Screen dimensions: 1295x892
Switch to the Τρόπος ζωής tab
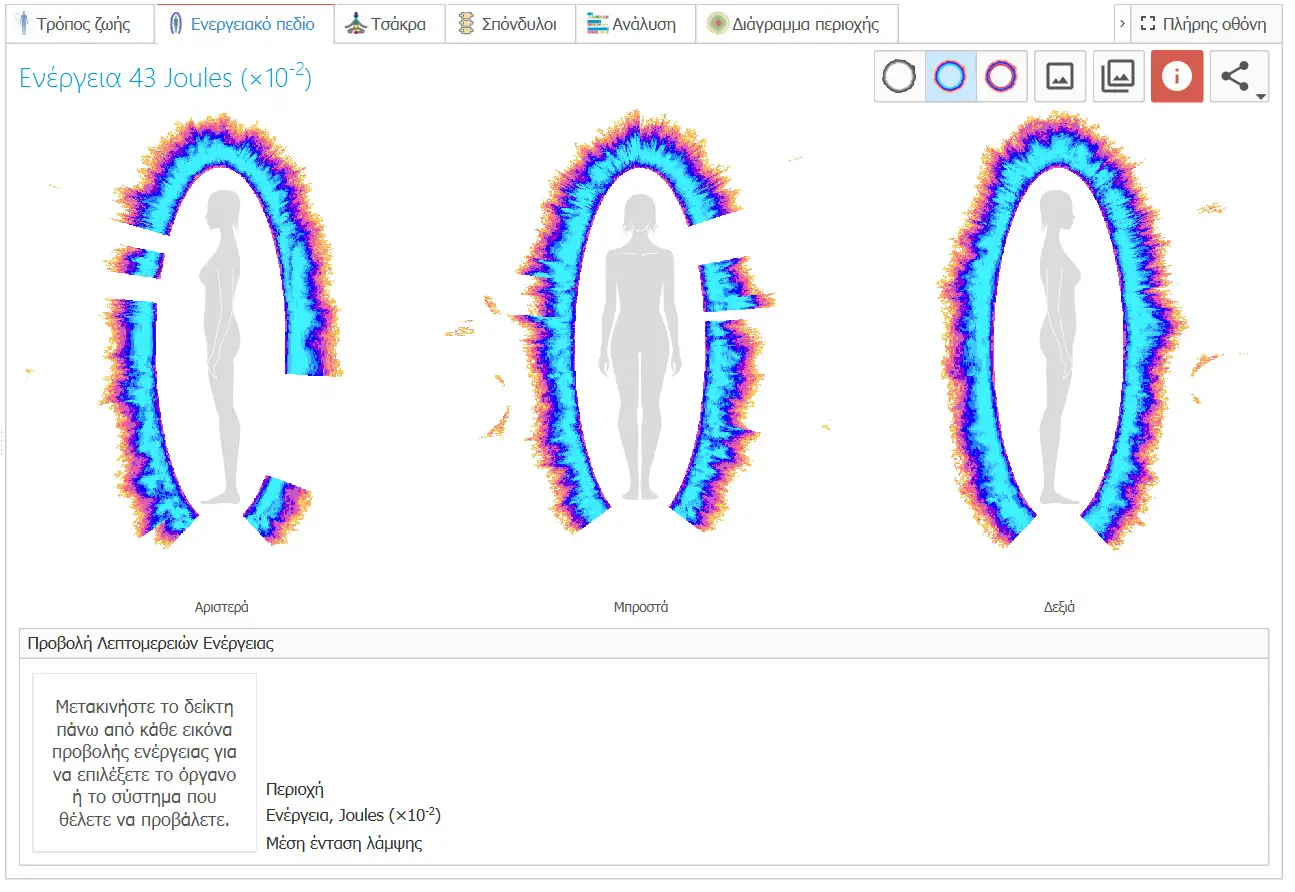[78, 24]
